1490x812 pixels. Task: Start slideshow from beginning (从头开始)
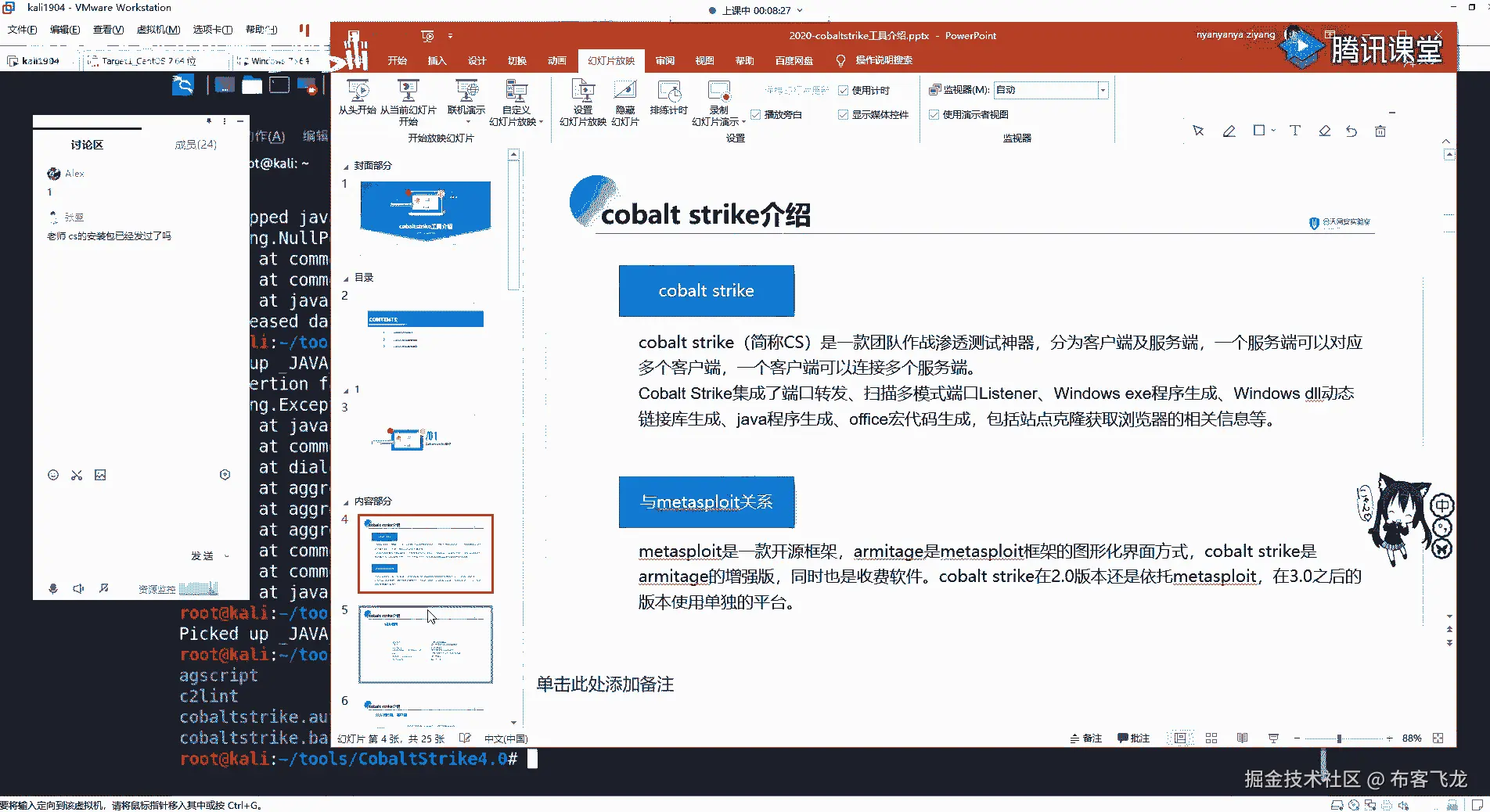(358, 98)
